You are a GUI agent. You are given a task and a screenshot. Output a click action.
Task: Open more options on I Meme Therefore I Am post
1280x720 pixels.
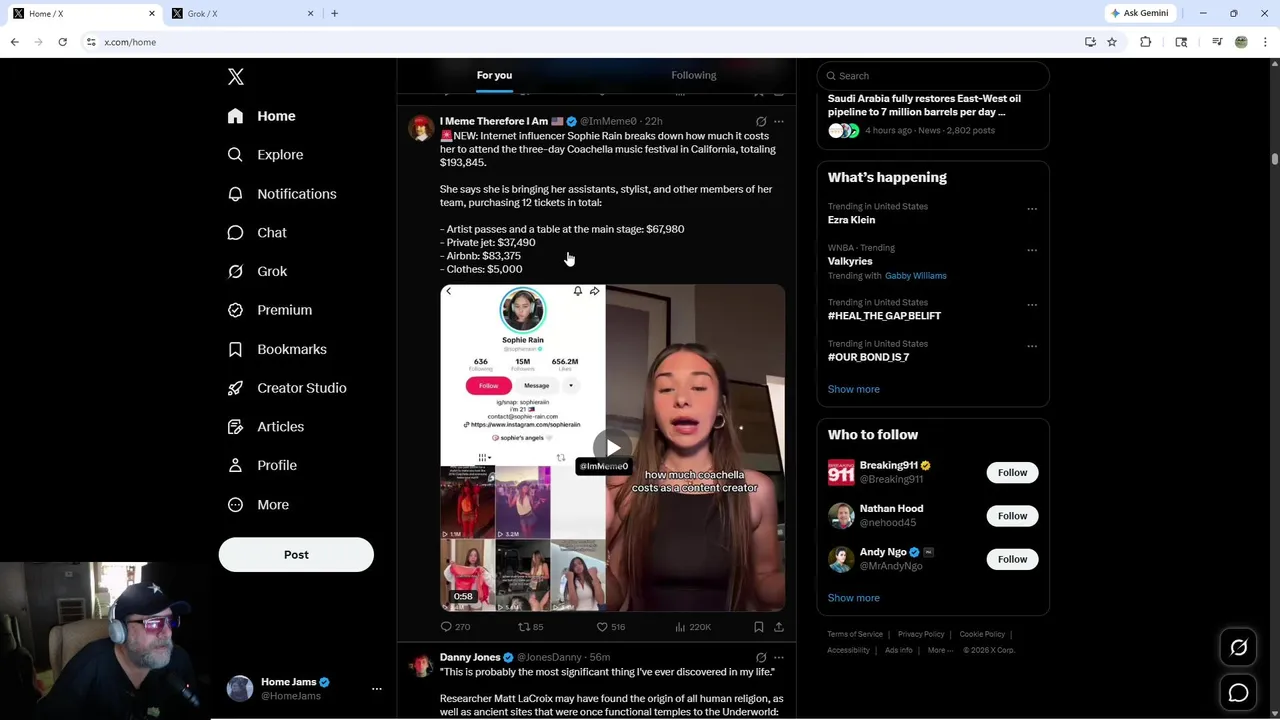click(x=779, y=122)
